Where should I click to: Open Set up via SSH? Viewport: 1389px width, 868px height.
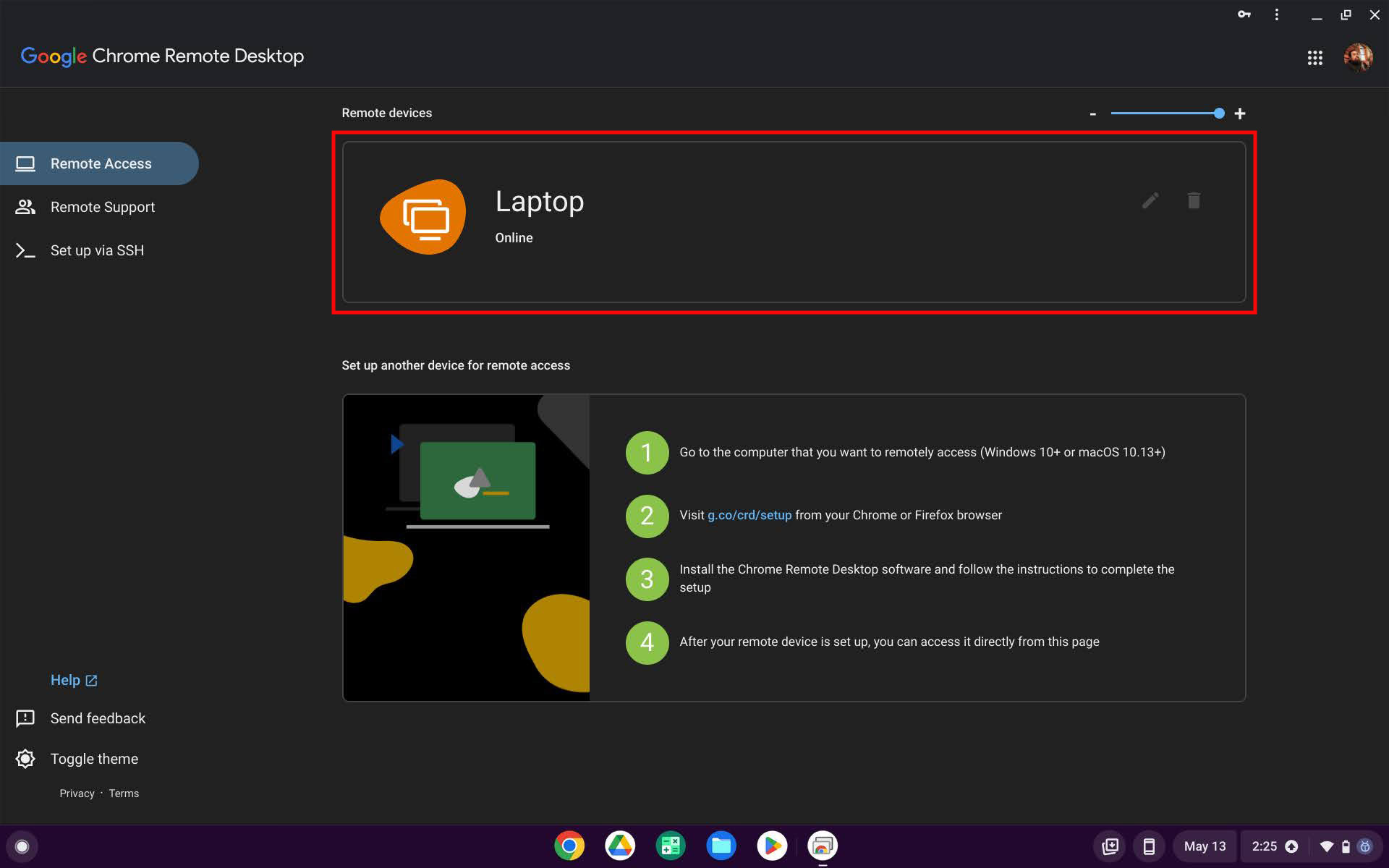[97, 250]
